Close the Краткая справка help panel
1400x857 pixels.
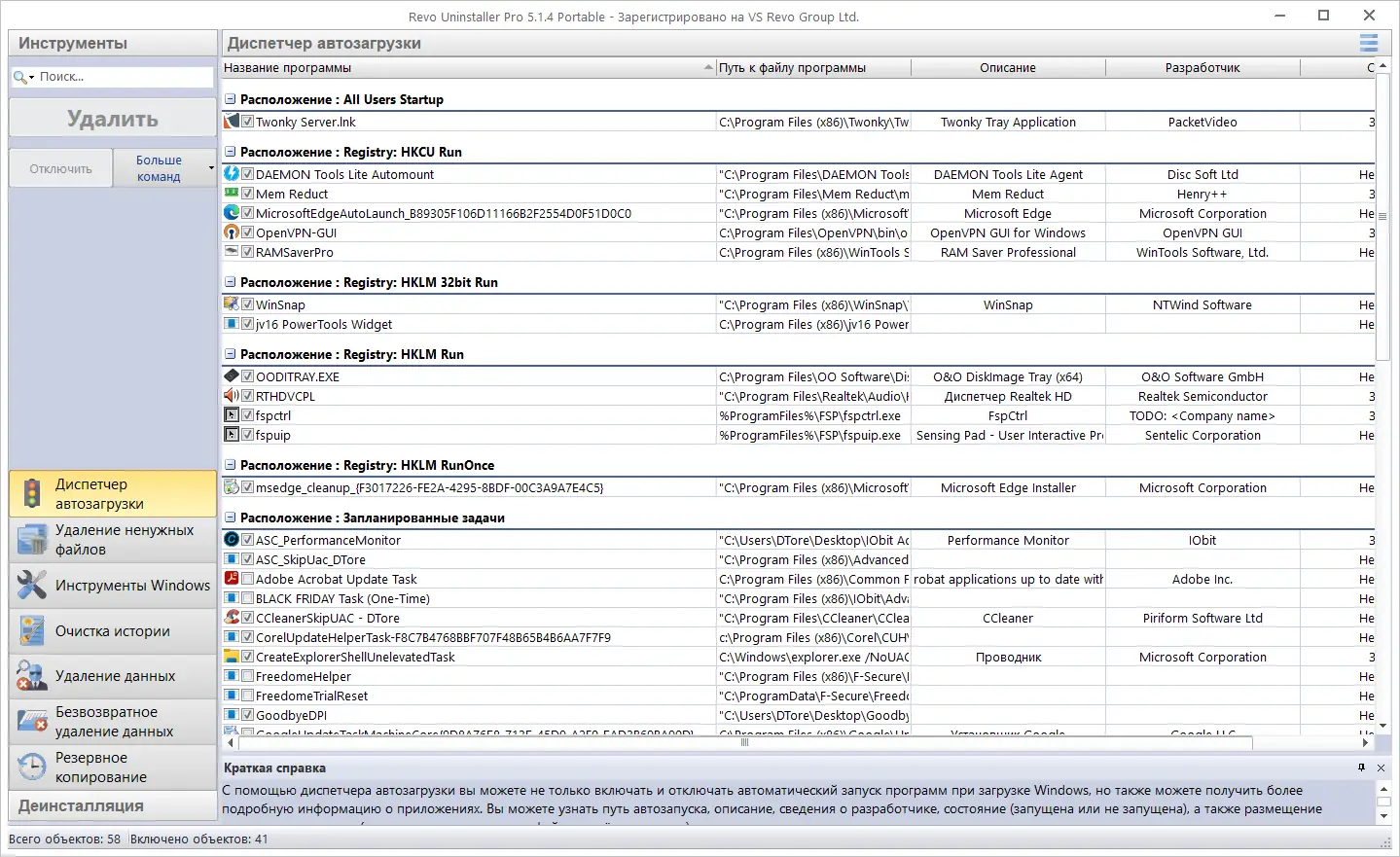coord(1381,768)
